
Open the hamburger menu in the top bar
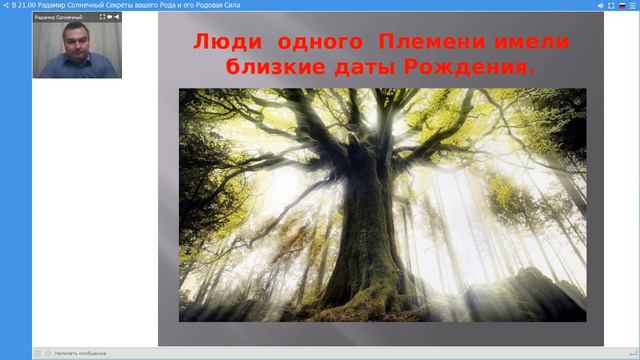coord(633,6)
